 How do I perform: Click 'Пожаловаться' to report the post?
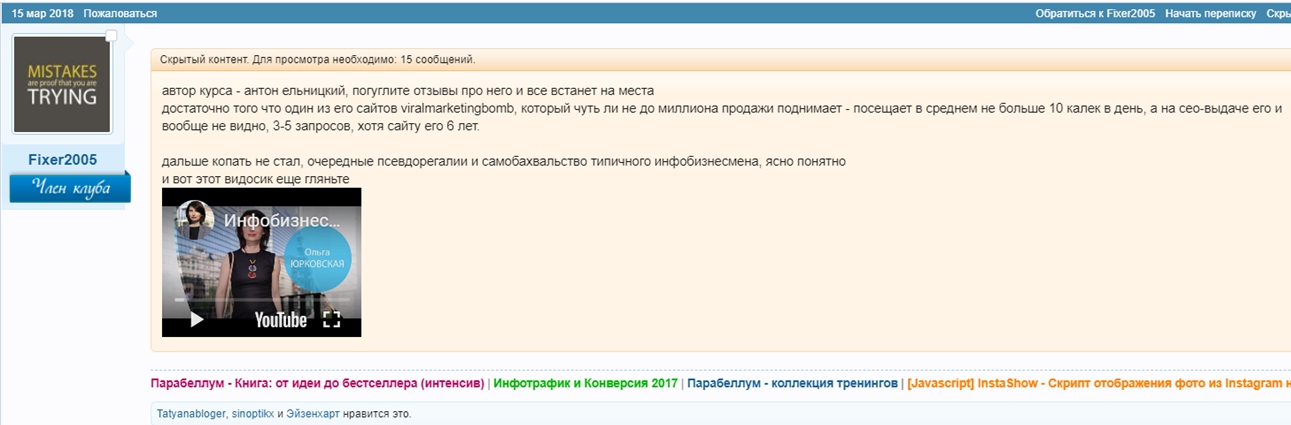click(120, 13)
